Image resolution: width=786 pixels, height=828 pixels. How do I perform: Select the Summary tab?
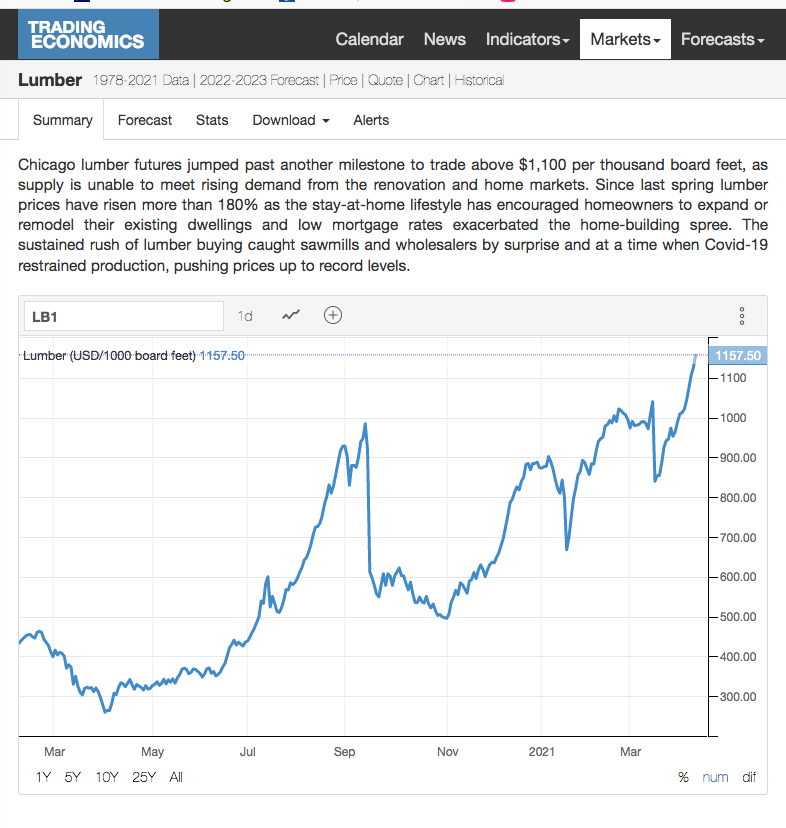tap(62, 120)
